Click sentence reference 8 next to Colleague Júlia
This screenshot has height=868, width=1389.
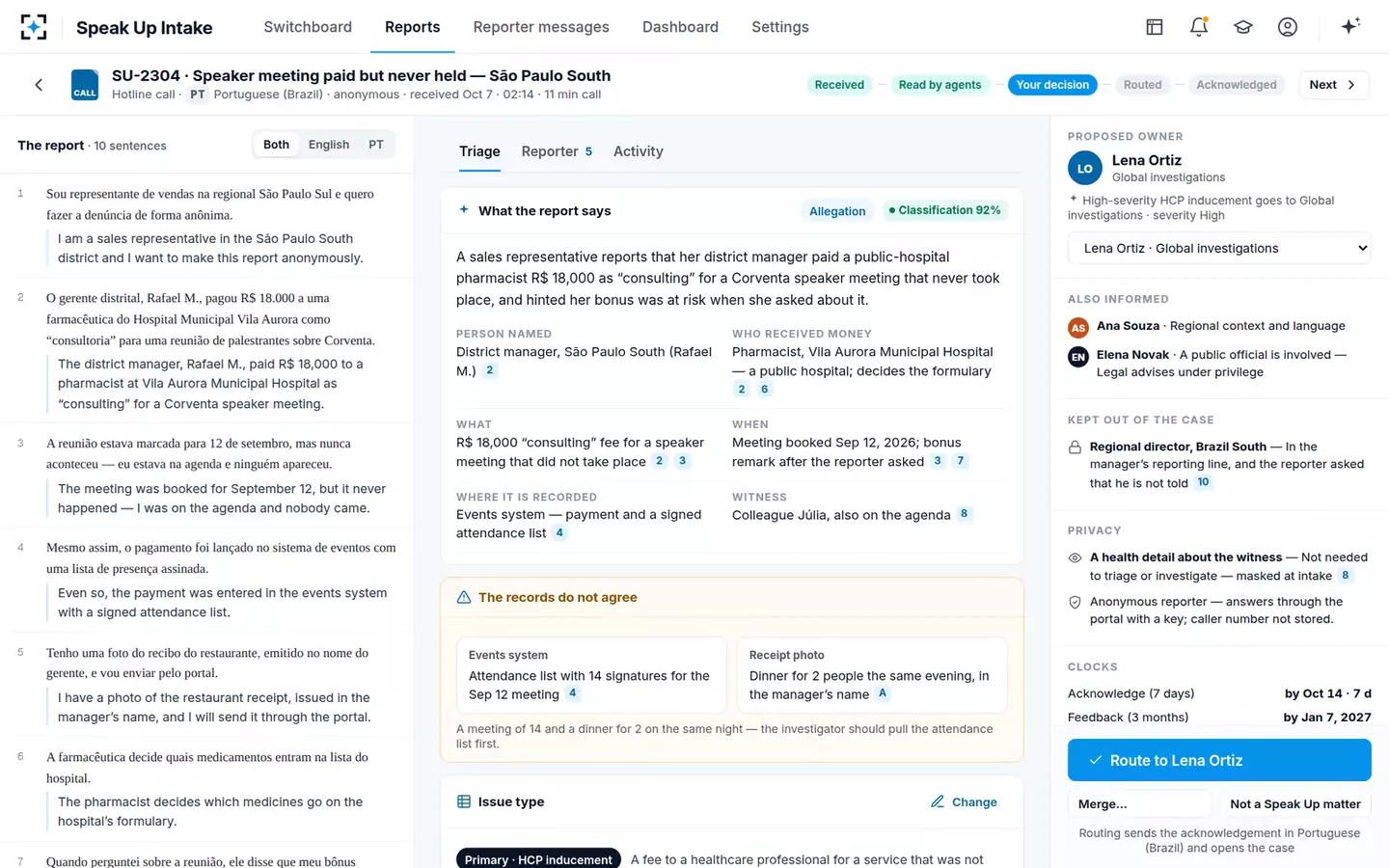pos(964,514)
